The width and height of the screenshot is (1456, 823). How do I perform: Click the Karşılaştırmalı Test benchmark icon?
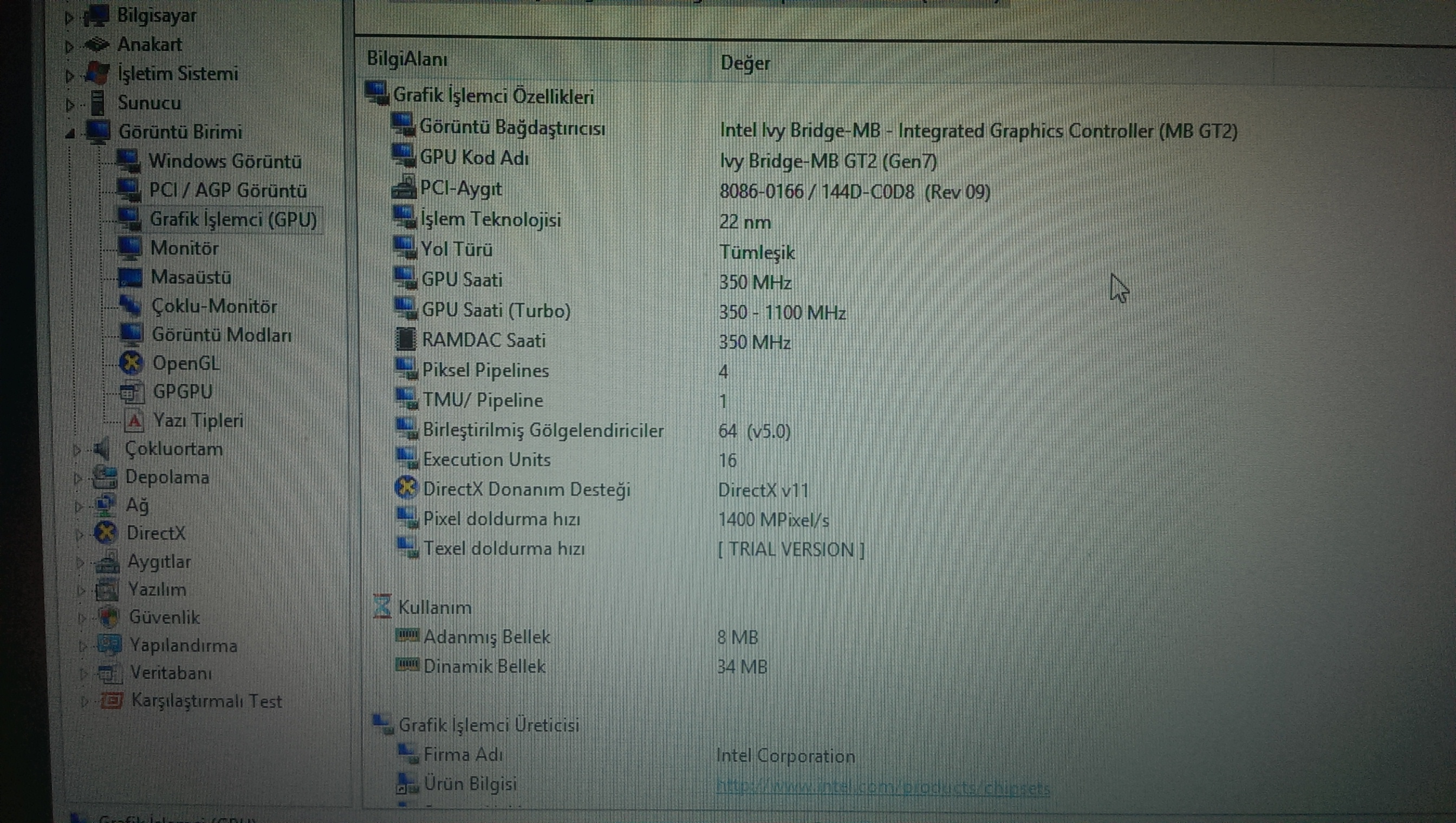(112, 701)
